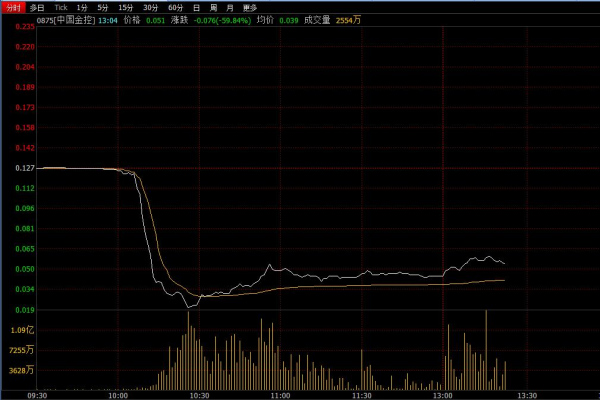The width and height of the screenshot is (600, 400).
Task: Click the 0.142 price axis label
Action: [x=25, y=148]
